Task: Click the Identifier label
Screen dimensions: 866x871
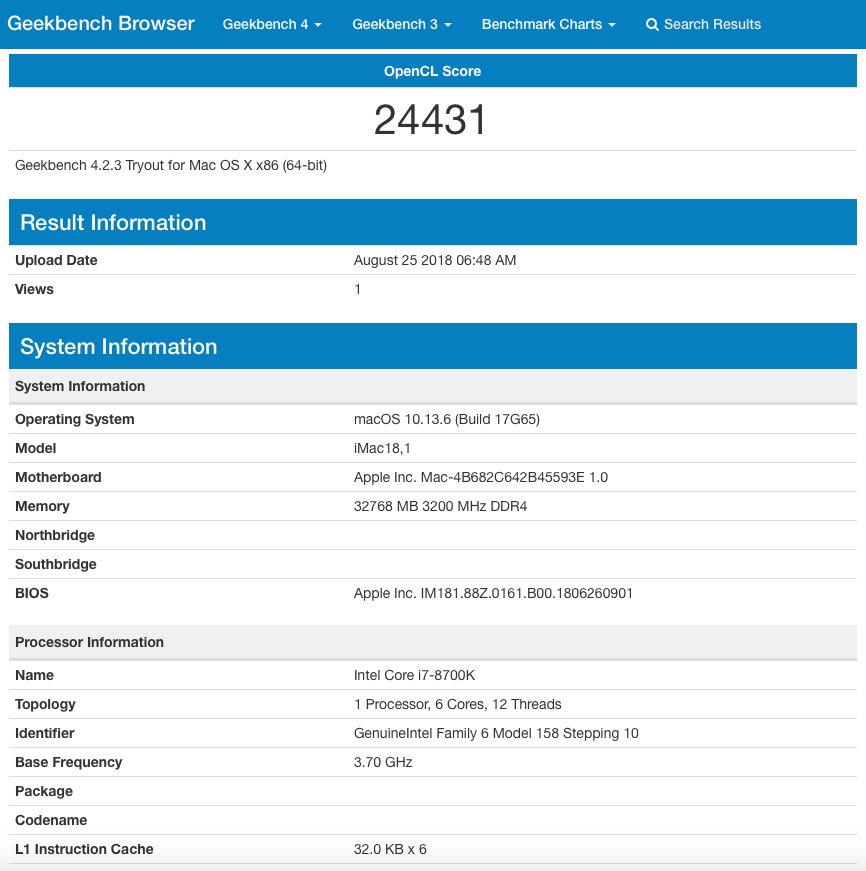Action: click(x=44, y=733)
